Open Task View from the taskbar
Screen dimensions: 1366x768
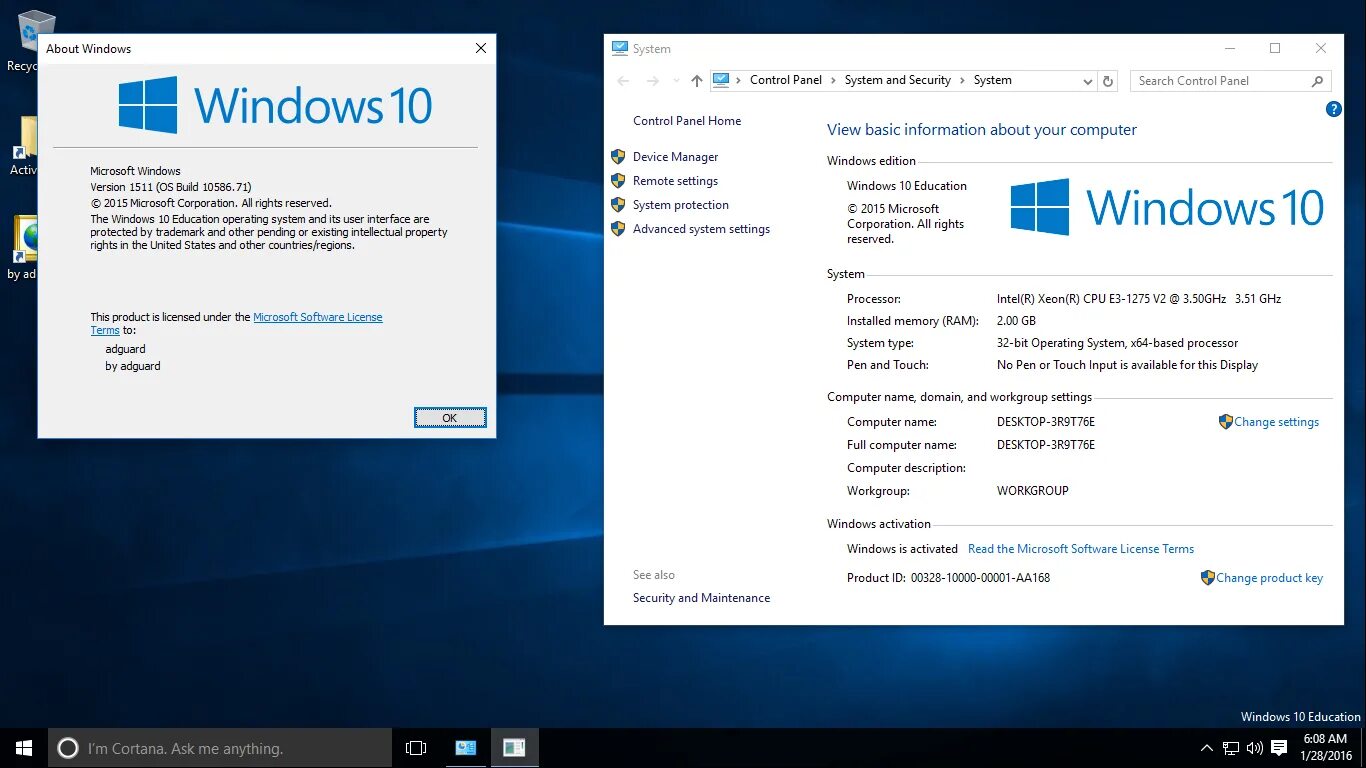(x=416, y=748)
